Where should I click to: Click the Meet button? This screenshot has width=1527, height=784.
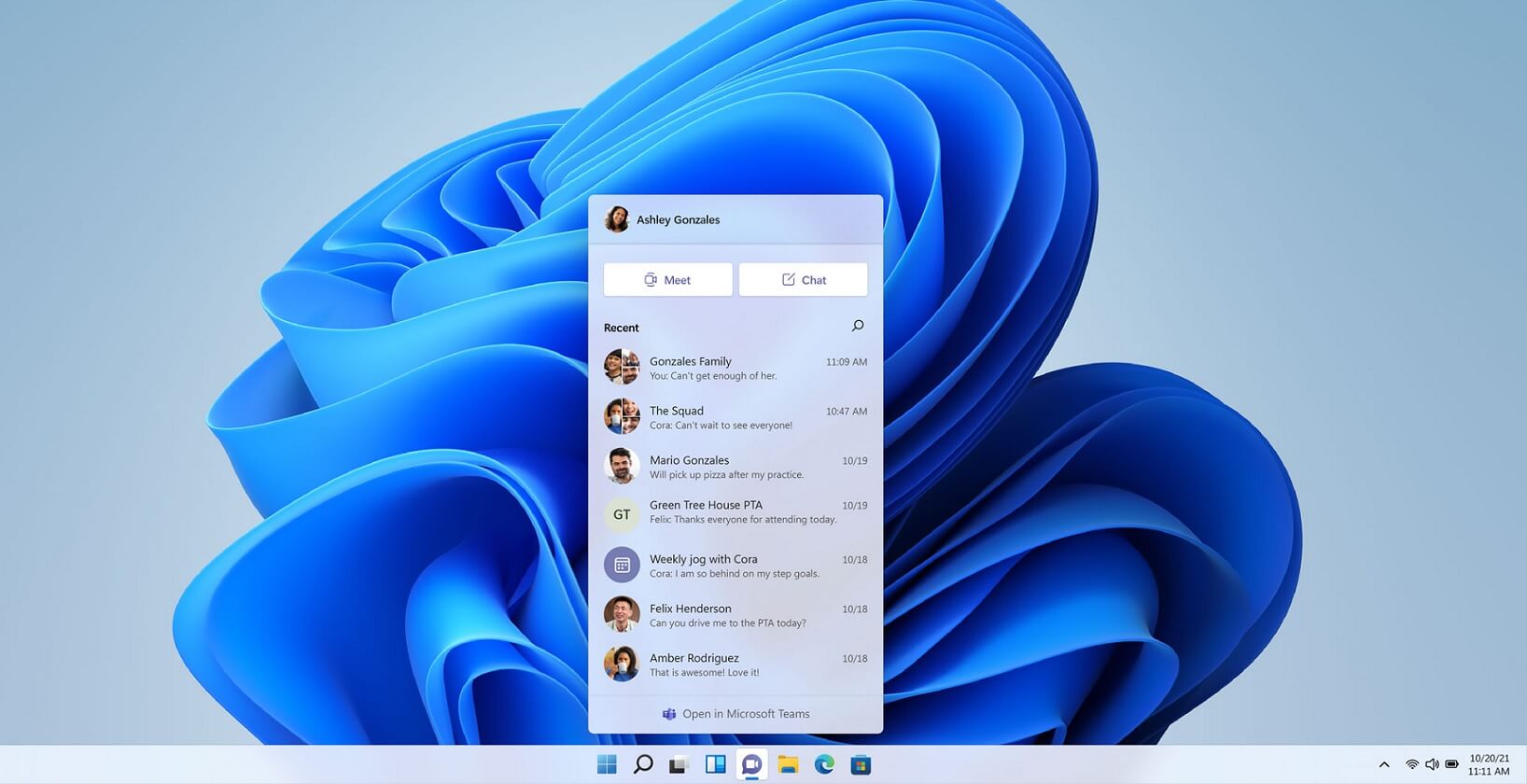point(668,280)
